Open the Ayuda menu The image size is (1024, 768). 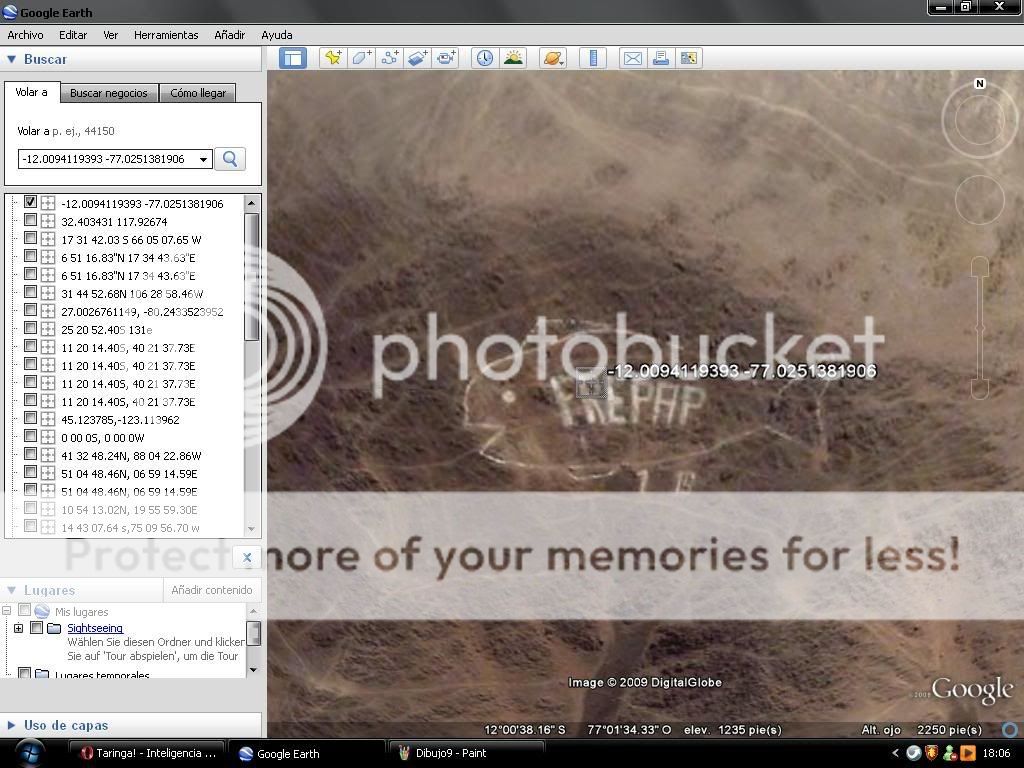[x=277, y=35]
